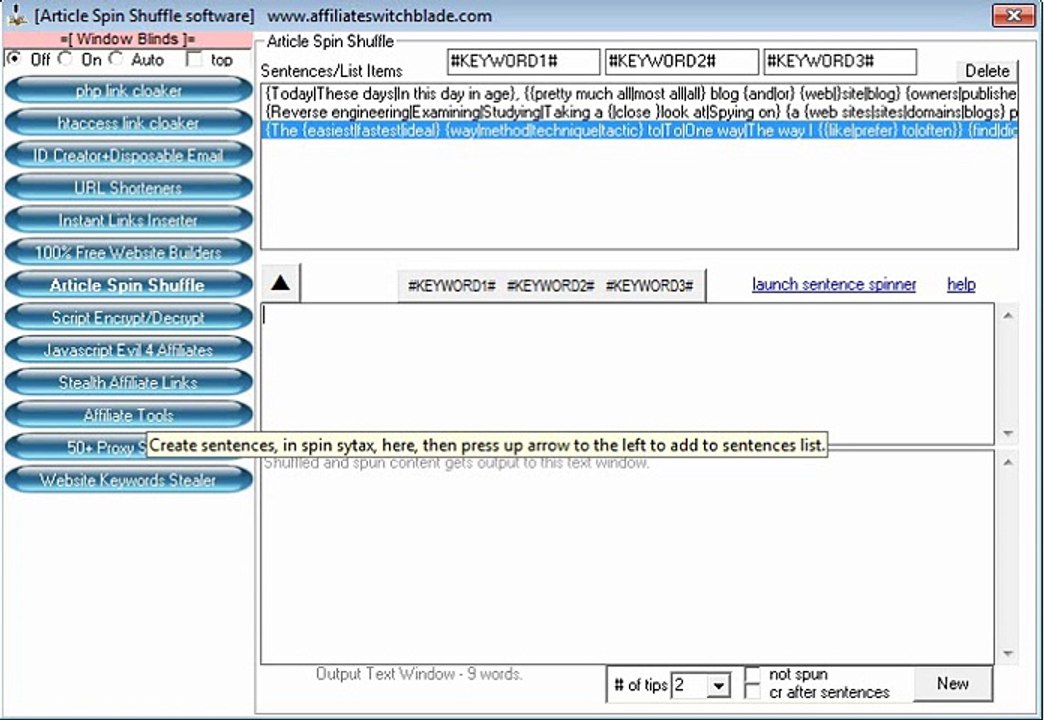Open the php link cloaker tool
Image resolution: width=1044 pixels, height=720 pixels.
[x=128, y=91]
